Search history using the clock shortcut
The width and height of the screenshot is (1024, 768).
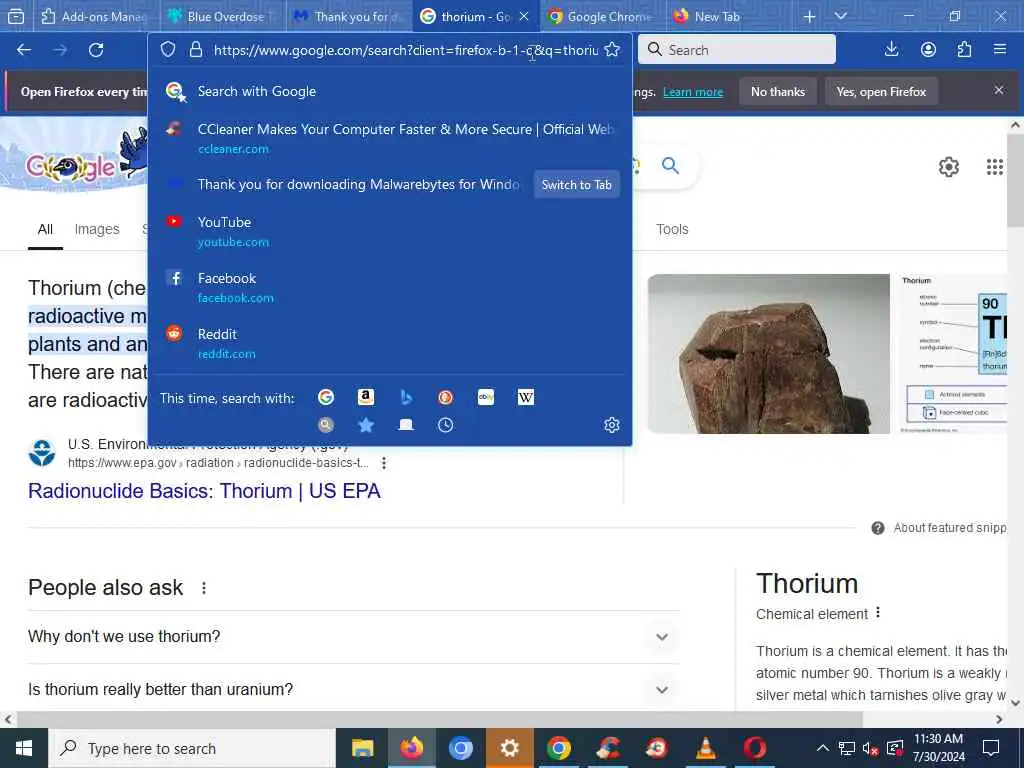(x=445, y=425)
